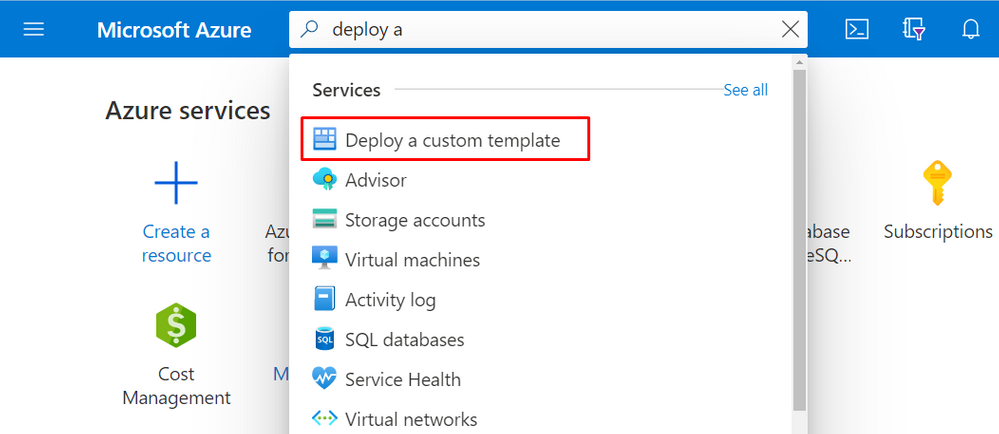
Task: Click the Virtual machines service icon
Action: pos(326,260)
